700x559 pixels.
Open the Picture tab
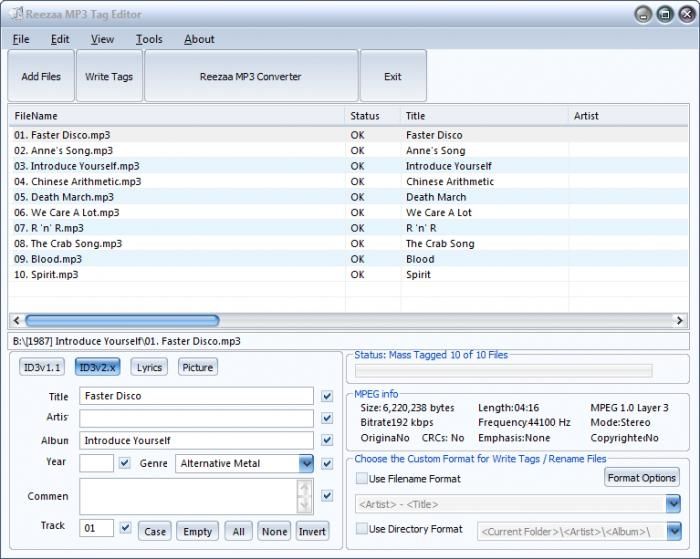tap(197, 367)
